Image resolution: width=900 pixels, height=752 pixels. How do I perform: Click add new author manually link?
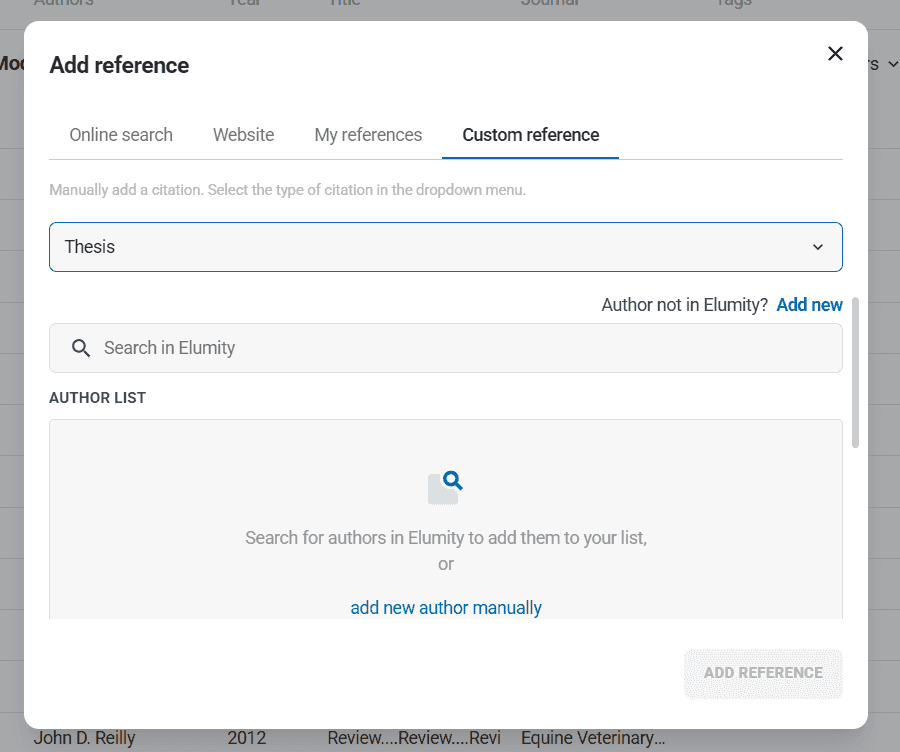point(446,608)
